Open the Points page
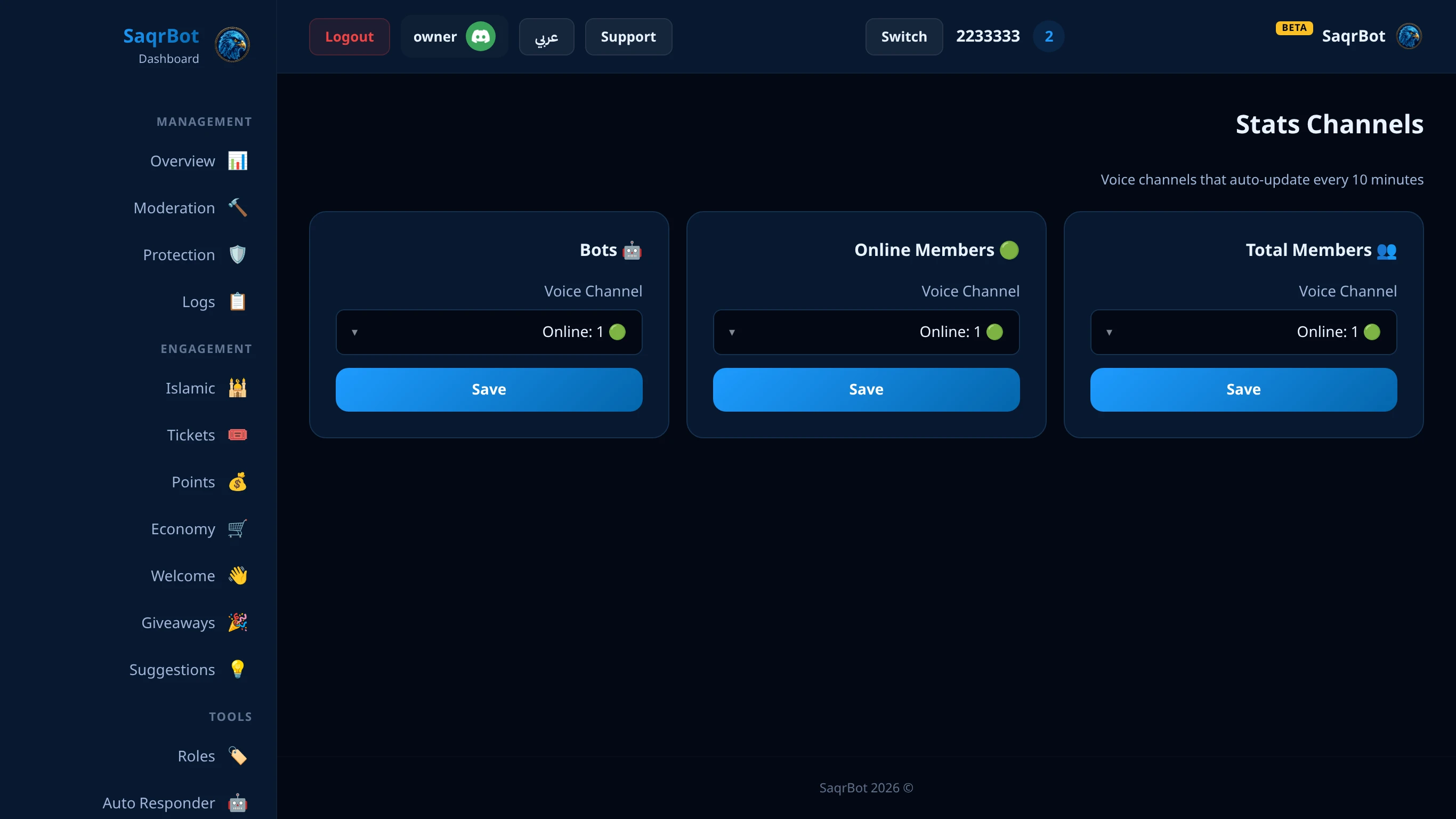Screen dimensions: 1456x819 point(192,482)
